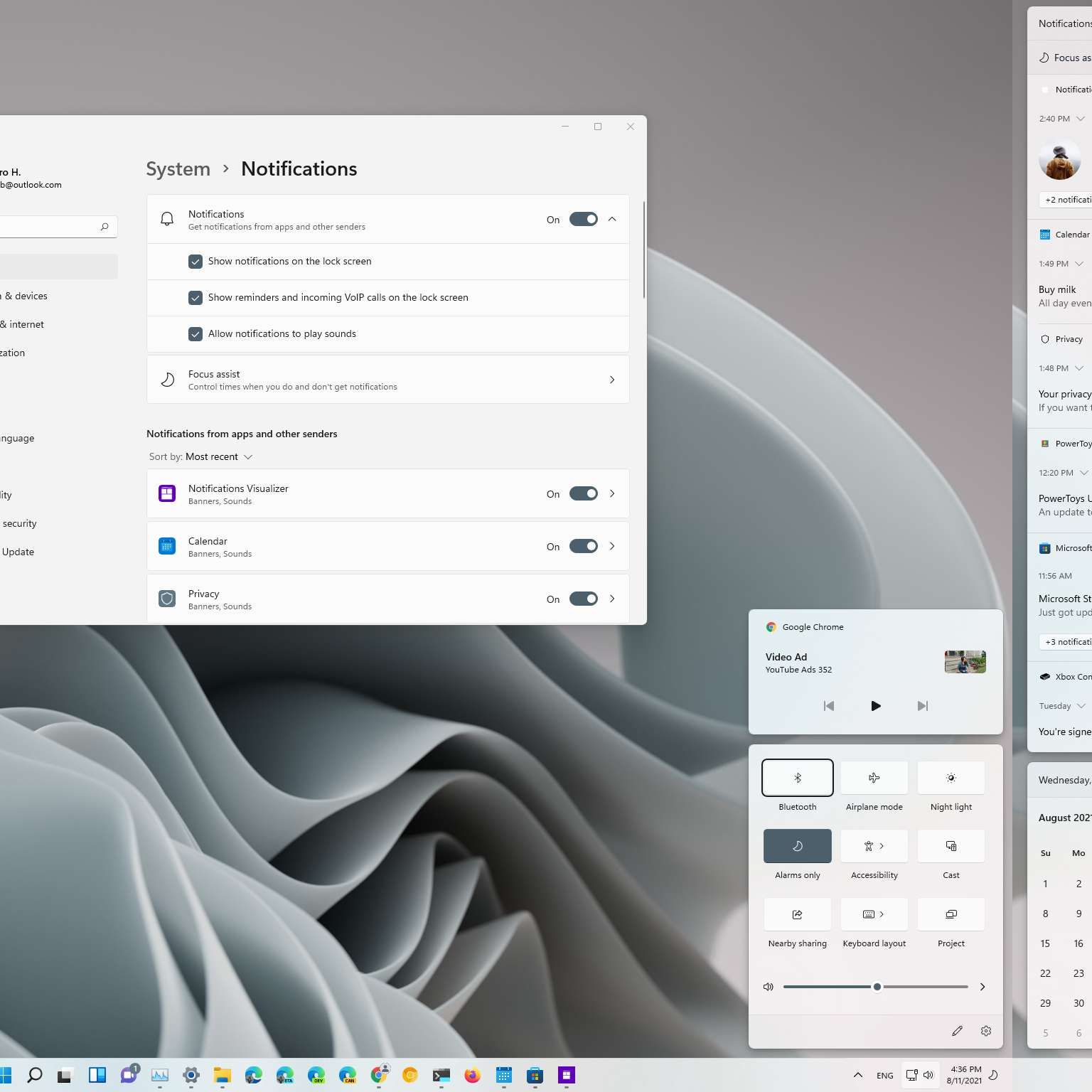Image resolution: width=1092 pixels, height=1092 pixels.
Task: Disable the Alarms only focus tile
Action: click(x=797, y=846)
